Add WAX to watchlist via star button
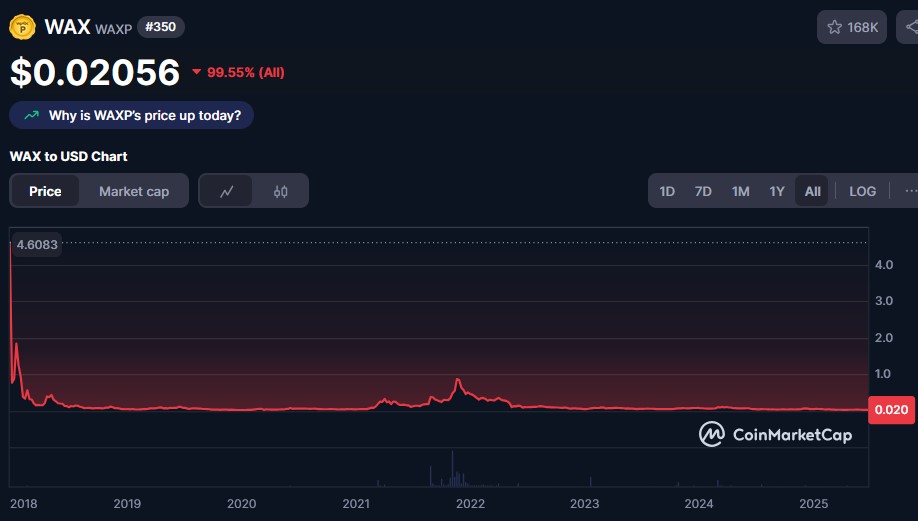 click(x=852, y=27)
